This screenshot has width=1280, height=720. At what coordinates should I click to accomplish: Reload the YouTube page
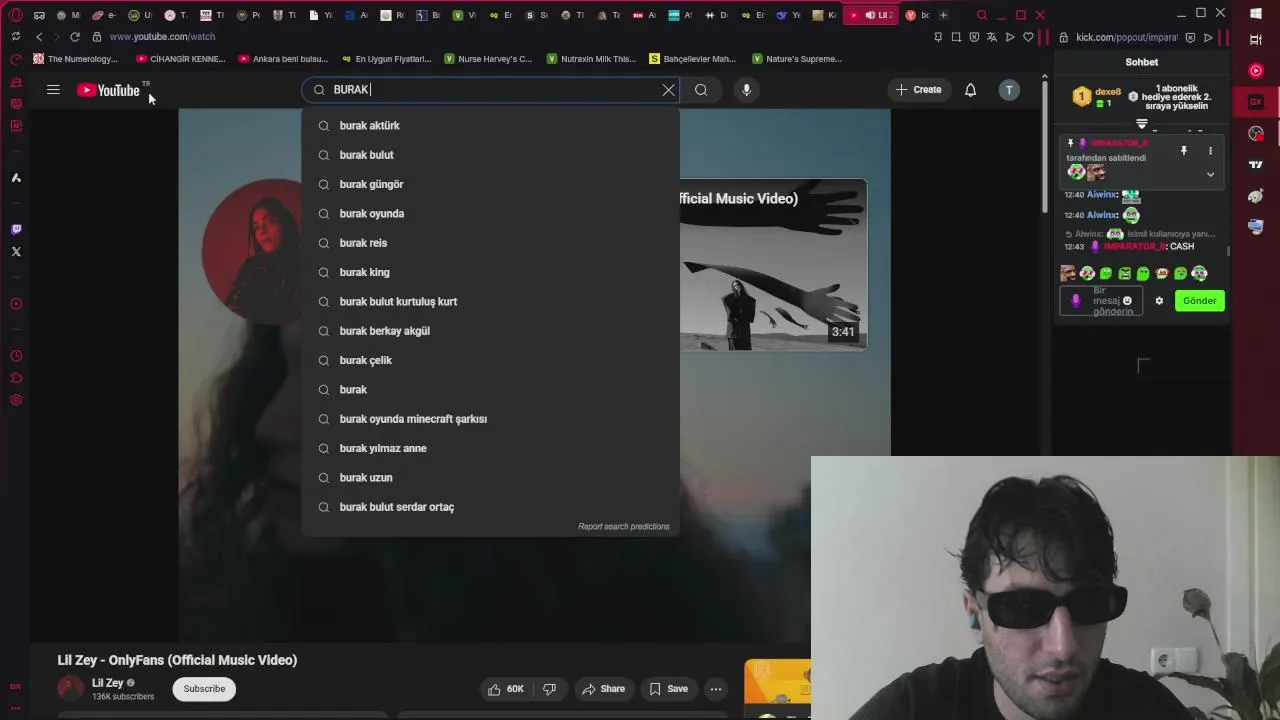(x=75, y=37)
